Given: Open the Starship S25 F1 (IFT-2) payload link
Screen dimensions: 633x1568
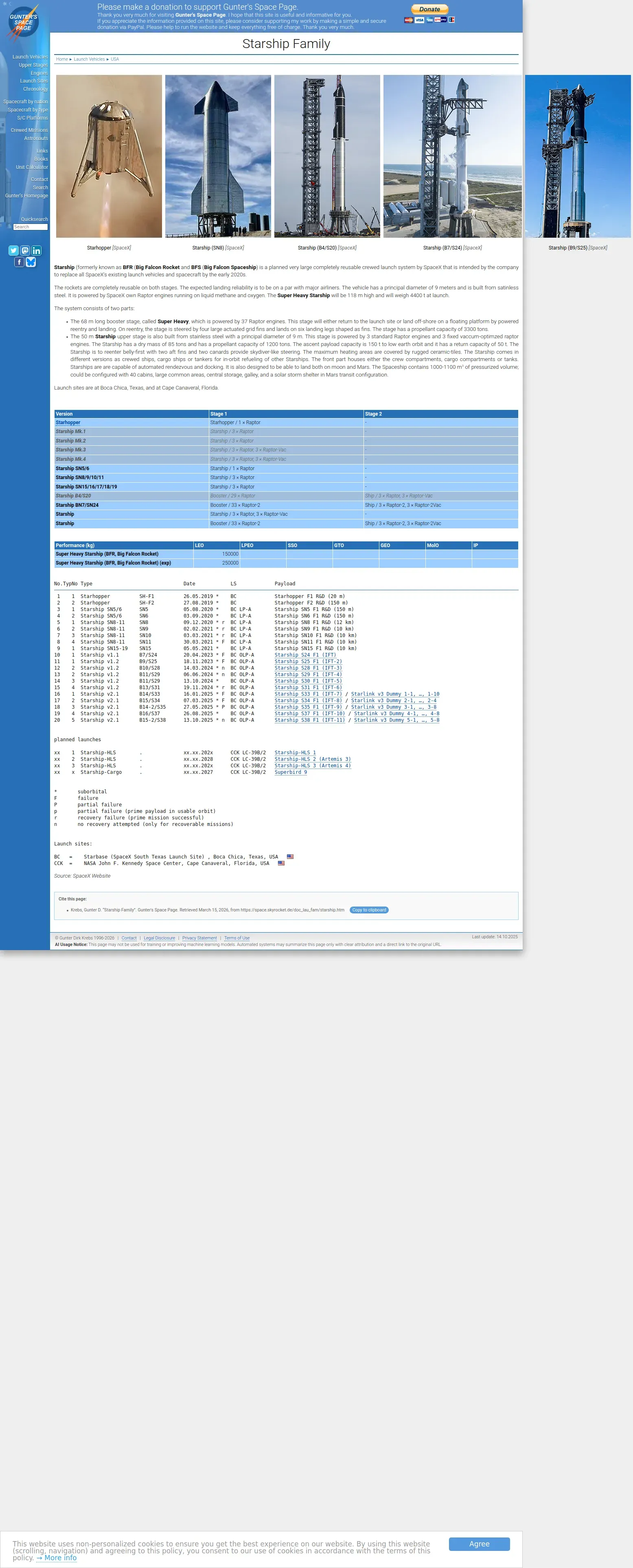Looking at the screenshot, I should click(308, 661).
